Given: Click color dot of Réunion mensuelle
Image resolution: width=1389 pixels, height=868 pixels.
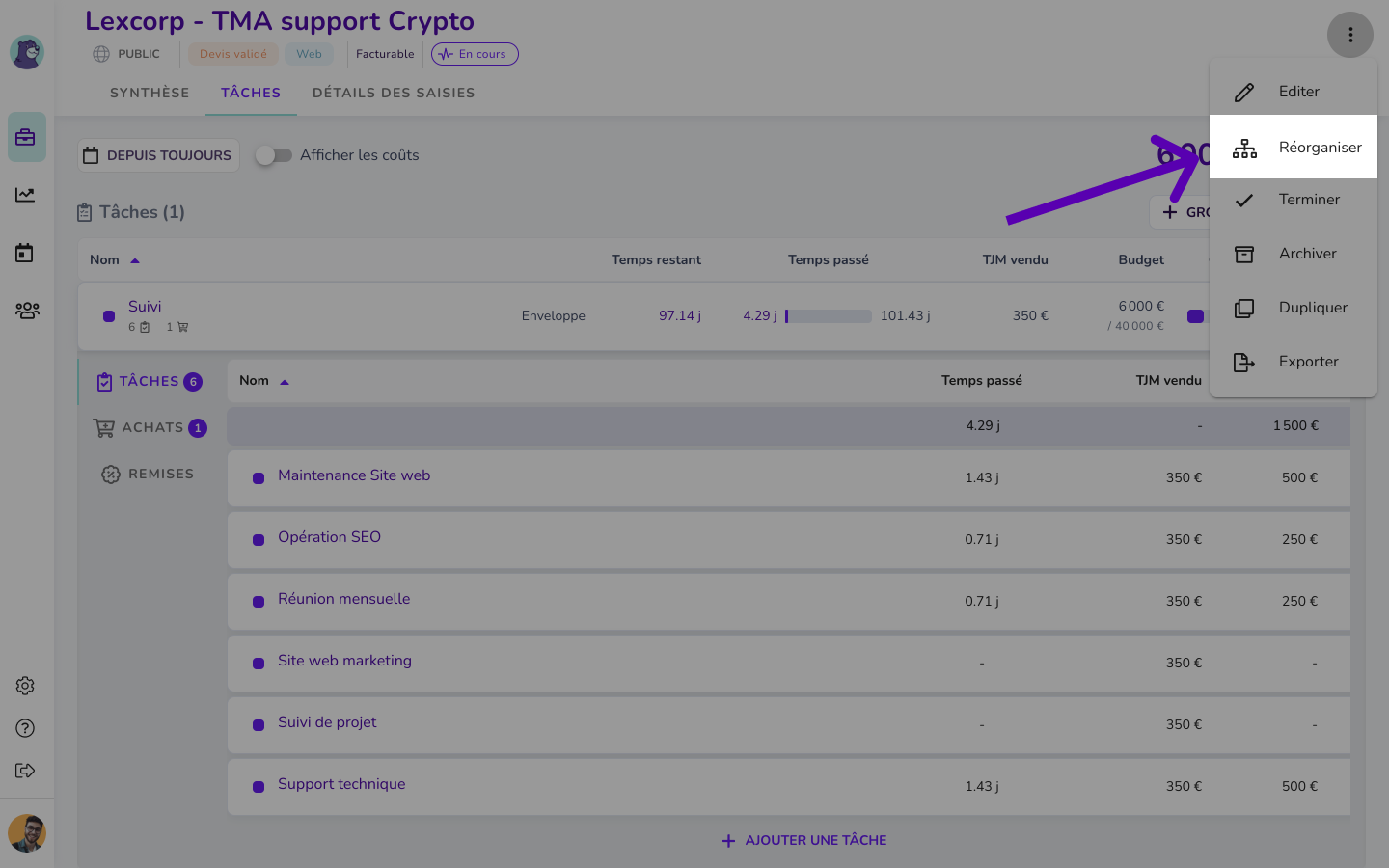Looking at the screenshot, I should [x=259, y=602].
